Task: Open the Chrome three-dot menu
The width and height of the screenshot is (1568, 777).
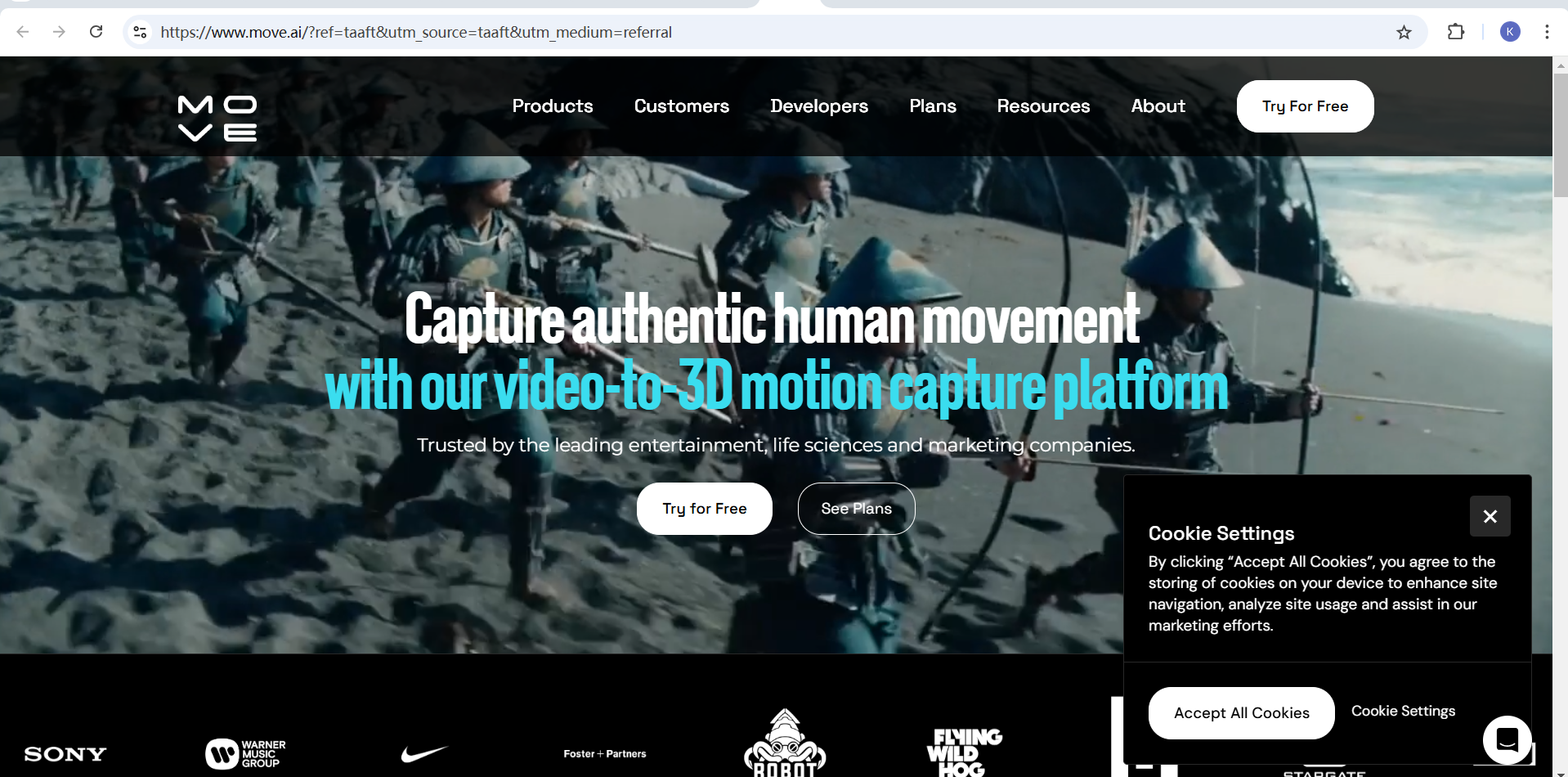Action: pos(1546,32)
